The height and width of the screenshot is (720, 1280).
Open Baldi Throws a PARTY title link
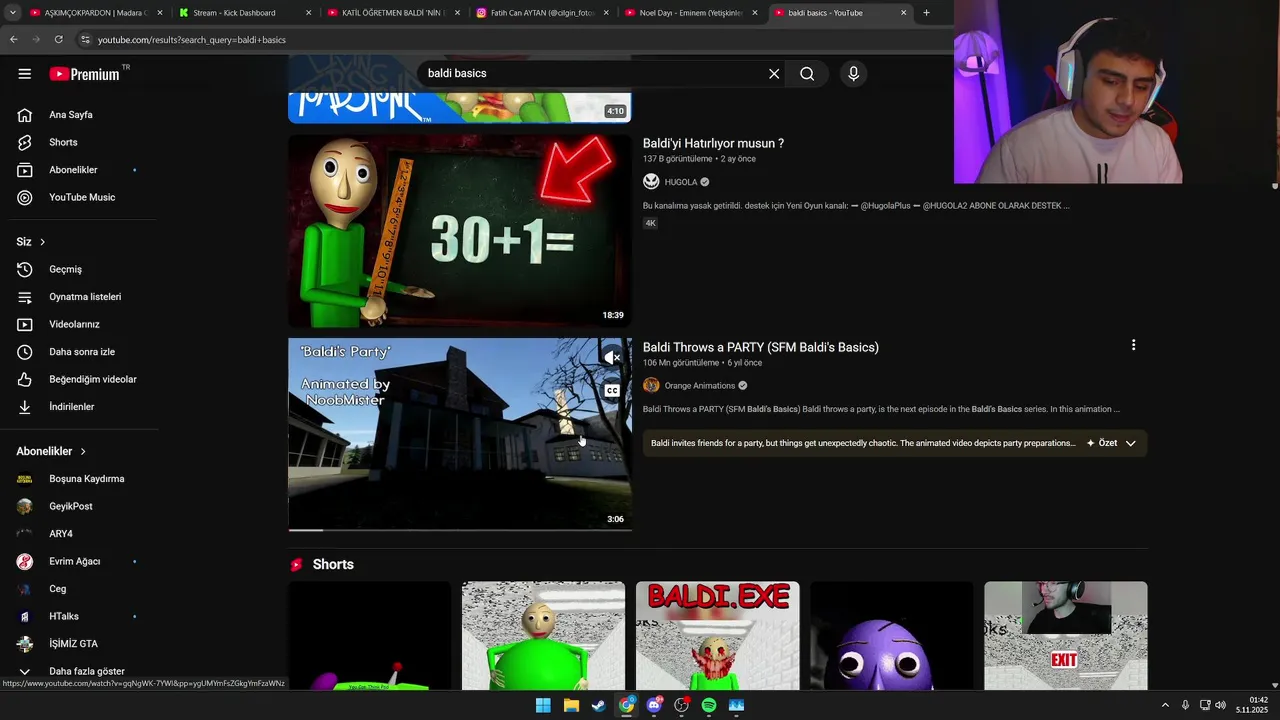point(761,348)
